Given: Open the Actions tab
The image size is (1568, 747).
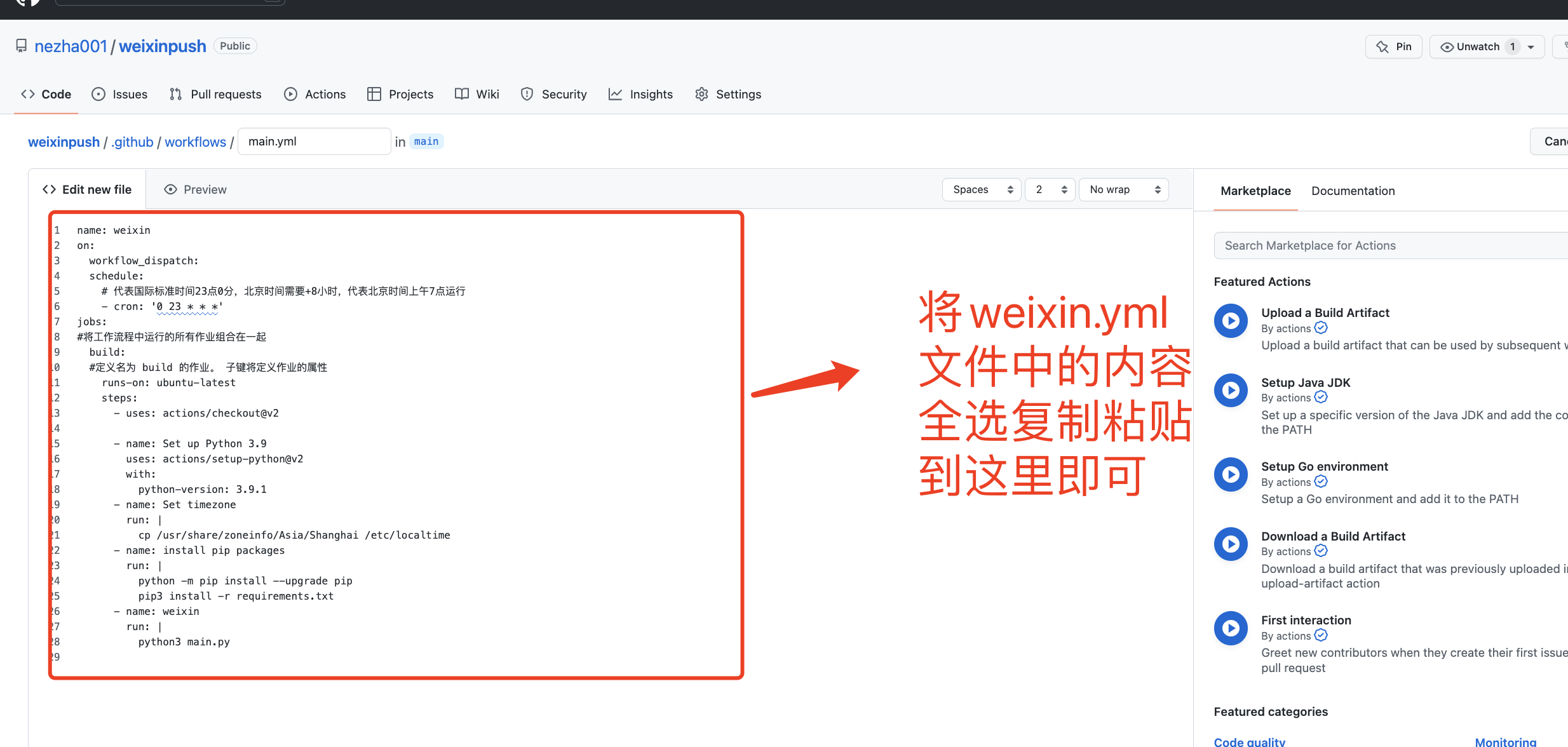Looking at the screenshot, I should click(x=315, y=94).
